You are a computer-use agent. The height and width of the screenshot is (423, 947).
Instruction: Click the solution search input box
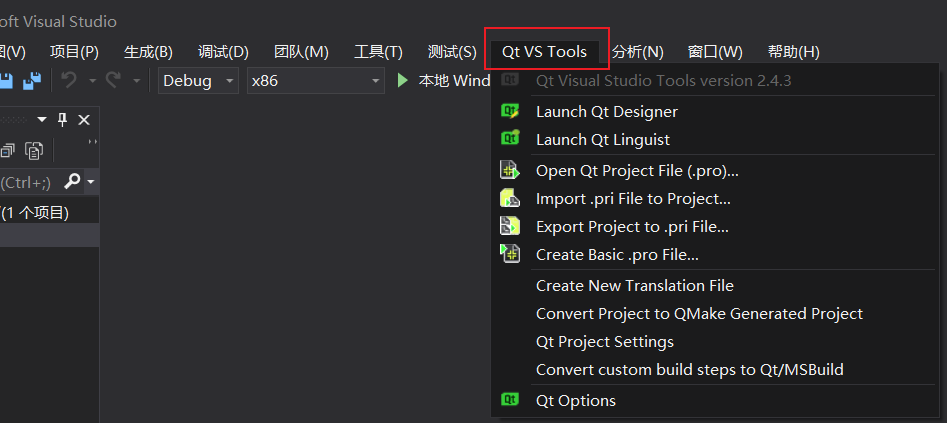(x=28, y=182)
